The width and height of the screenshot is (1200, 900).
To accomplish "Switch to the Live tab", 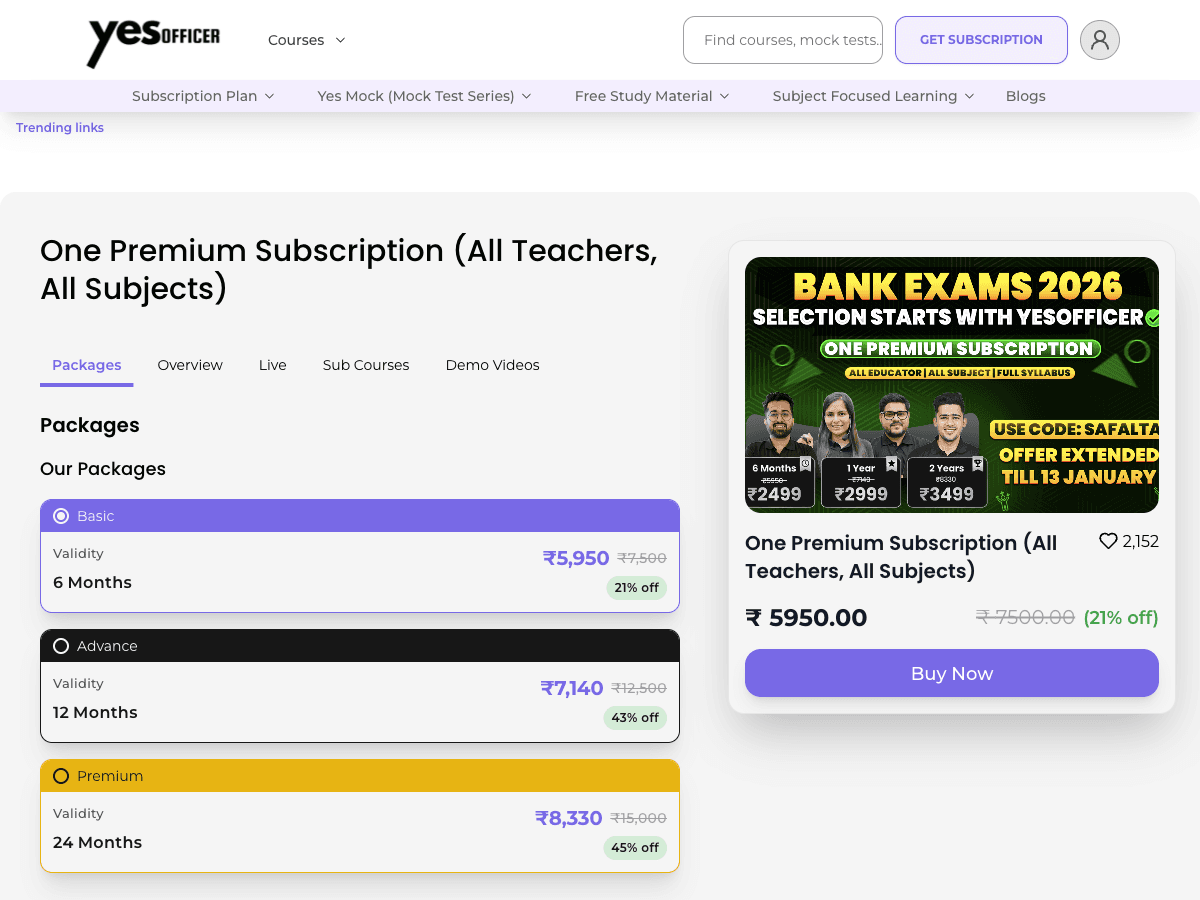I will [x=272, y=365].
